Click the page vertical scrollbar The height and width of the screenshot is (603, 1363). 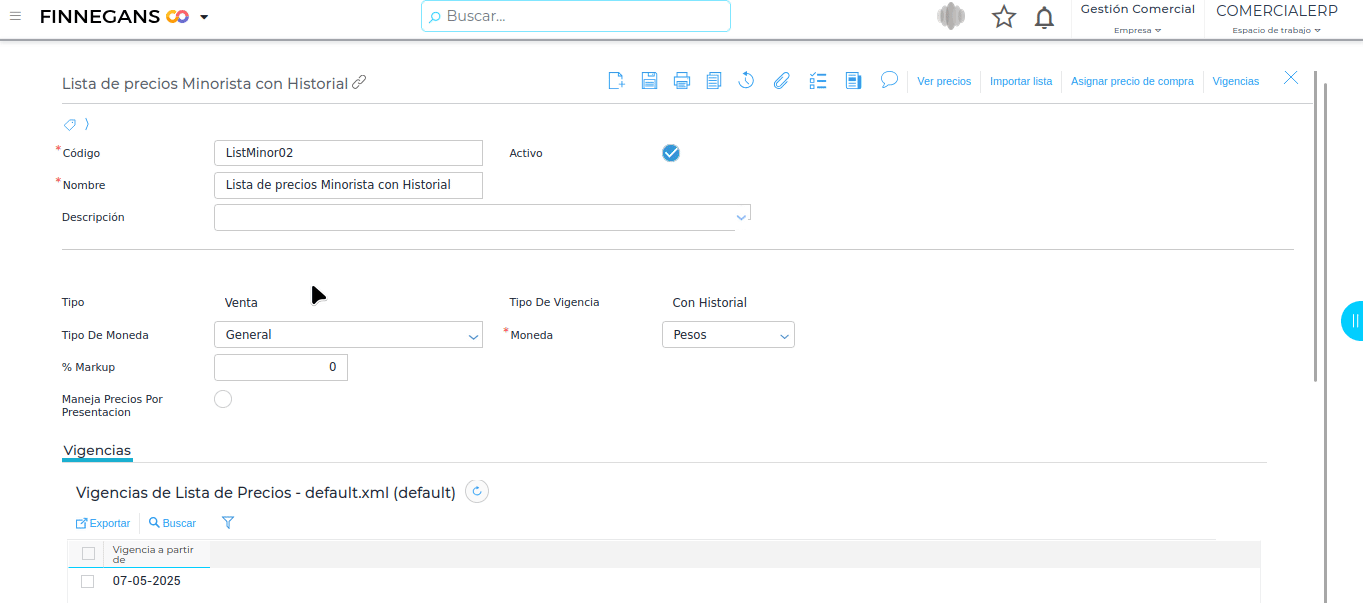(1316, 230)
